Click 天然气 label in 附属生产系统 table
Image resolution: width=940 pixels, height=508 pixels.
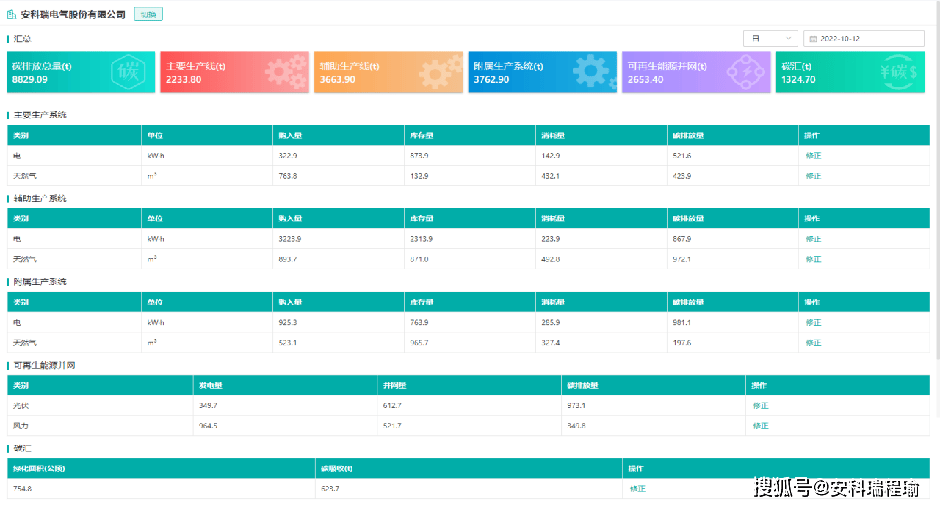(25, 342)
